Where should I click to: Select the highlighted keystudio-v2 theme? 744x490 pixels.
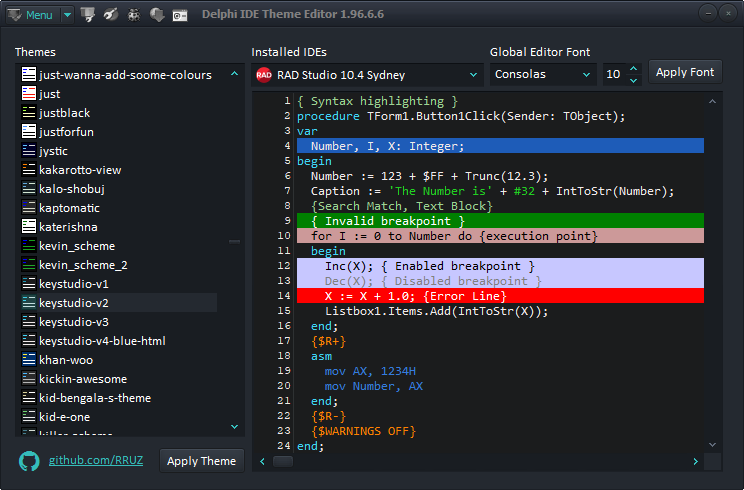(x=119, y=302)
